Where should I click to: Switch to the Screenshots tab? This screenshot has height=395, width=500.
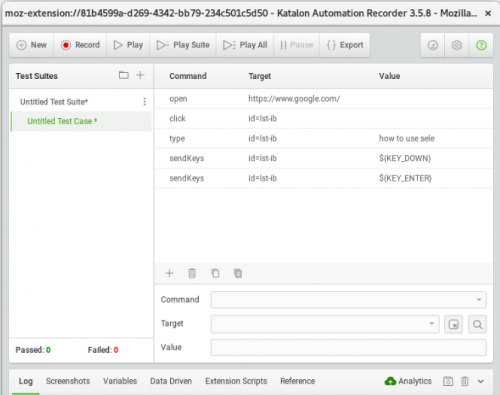[68, 381]
